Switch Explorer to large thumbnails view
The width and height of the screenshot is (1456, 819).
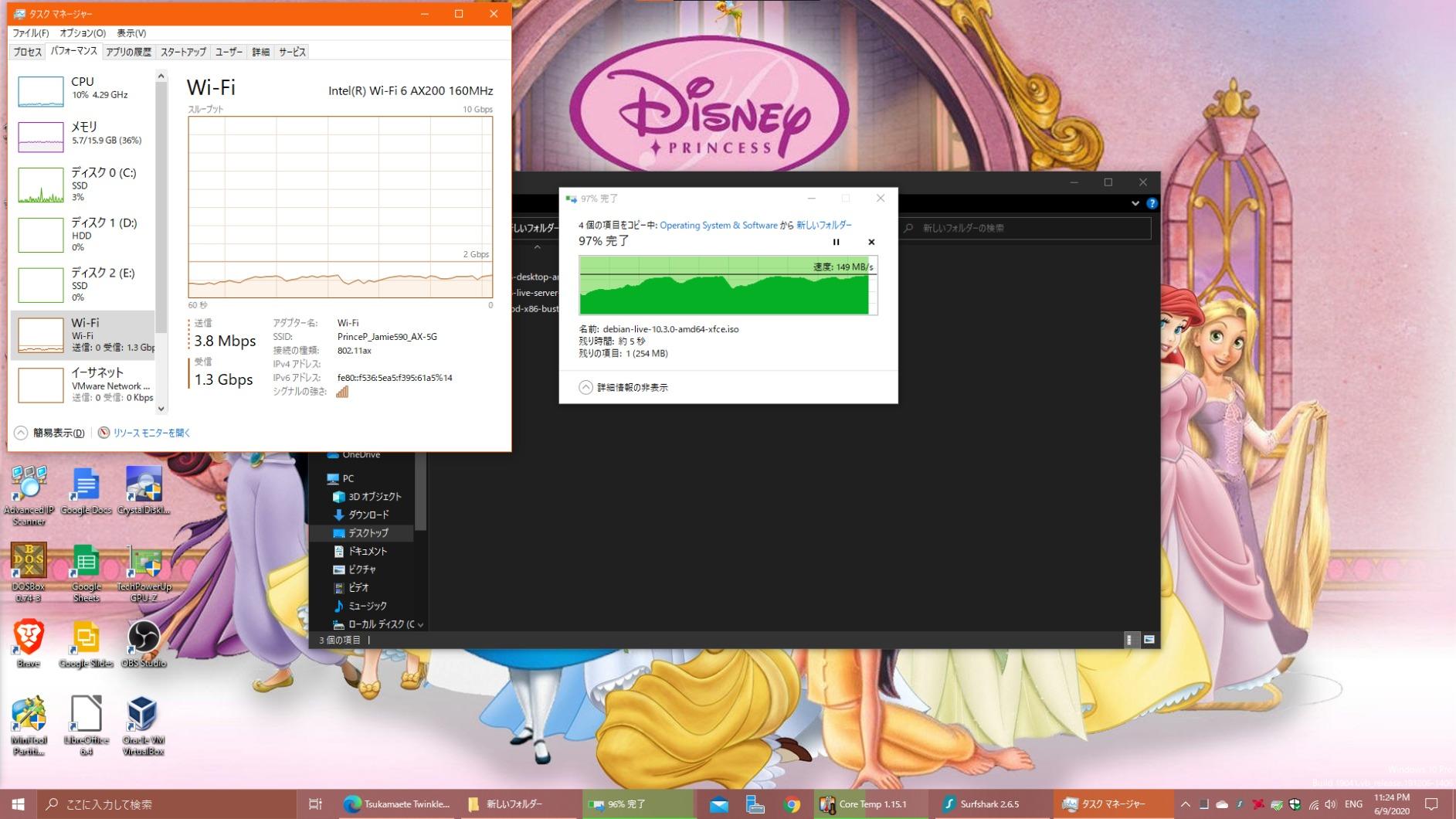1149,640
